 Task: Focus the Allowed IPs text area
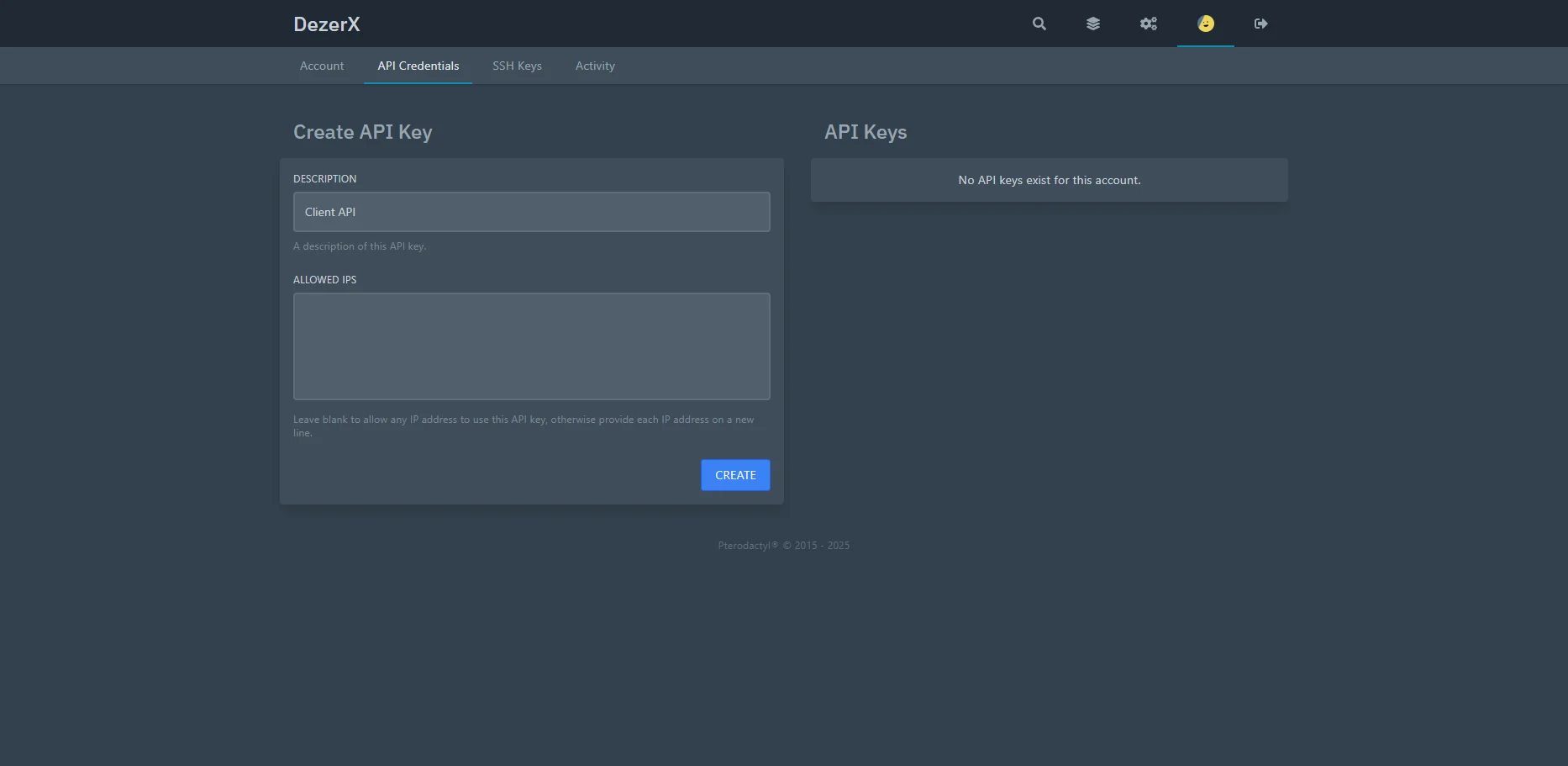click(532, 346)
